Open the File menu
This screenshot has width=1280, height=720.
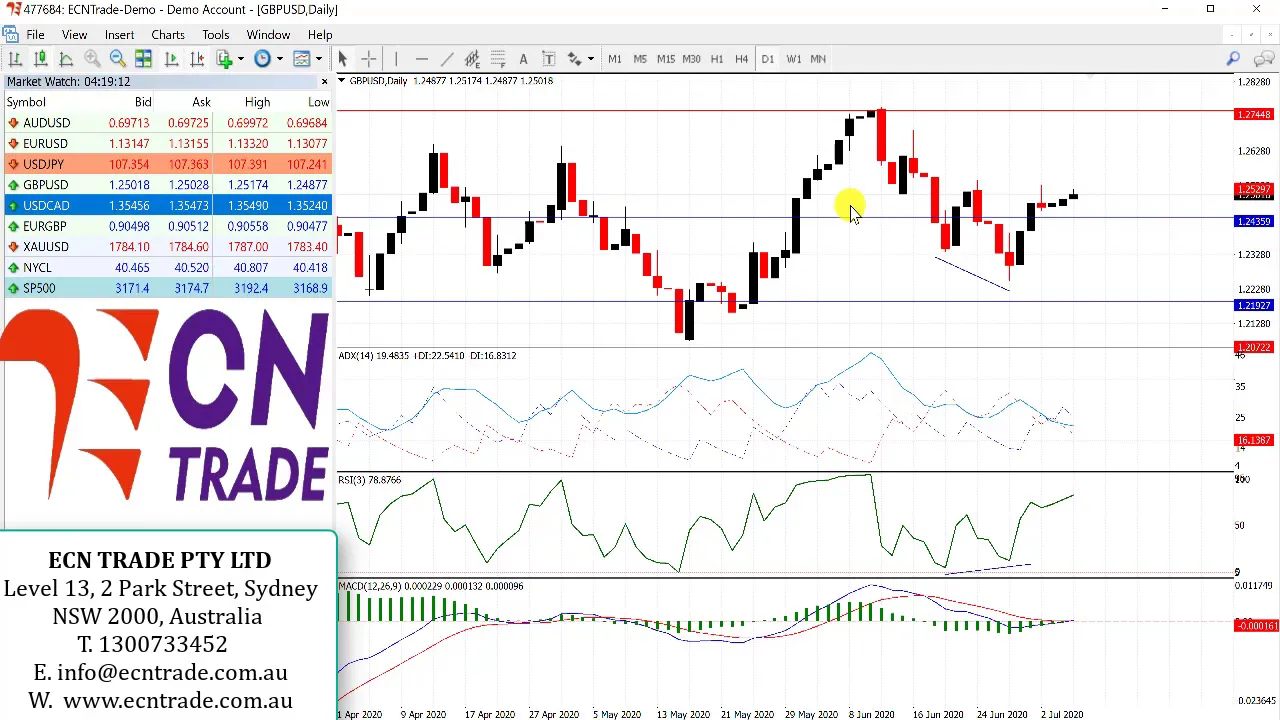pos(35,35)
